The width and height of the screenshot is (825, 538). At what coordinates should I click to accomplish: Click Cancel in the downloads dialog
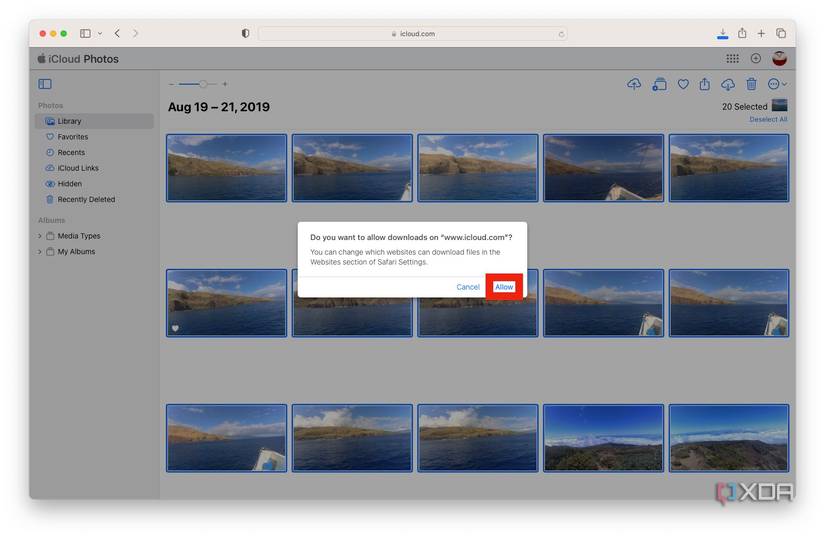tap(468, 287)
